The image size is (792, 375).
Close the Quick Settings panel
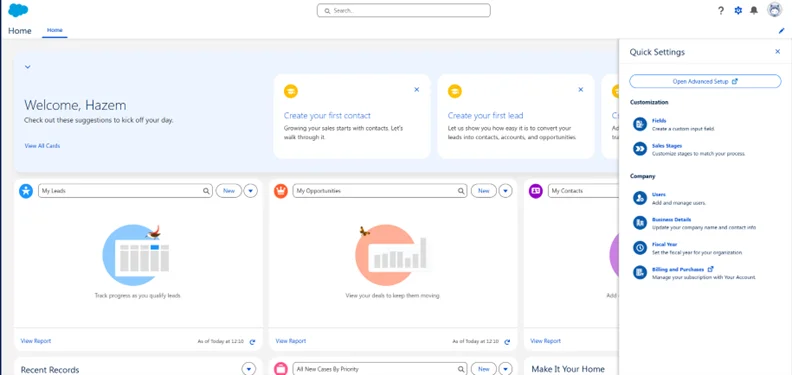point(777,52)
